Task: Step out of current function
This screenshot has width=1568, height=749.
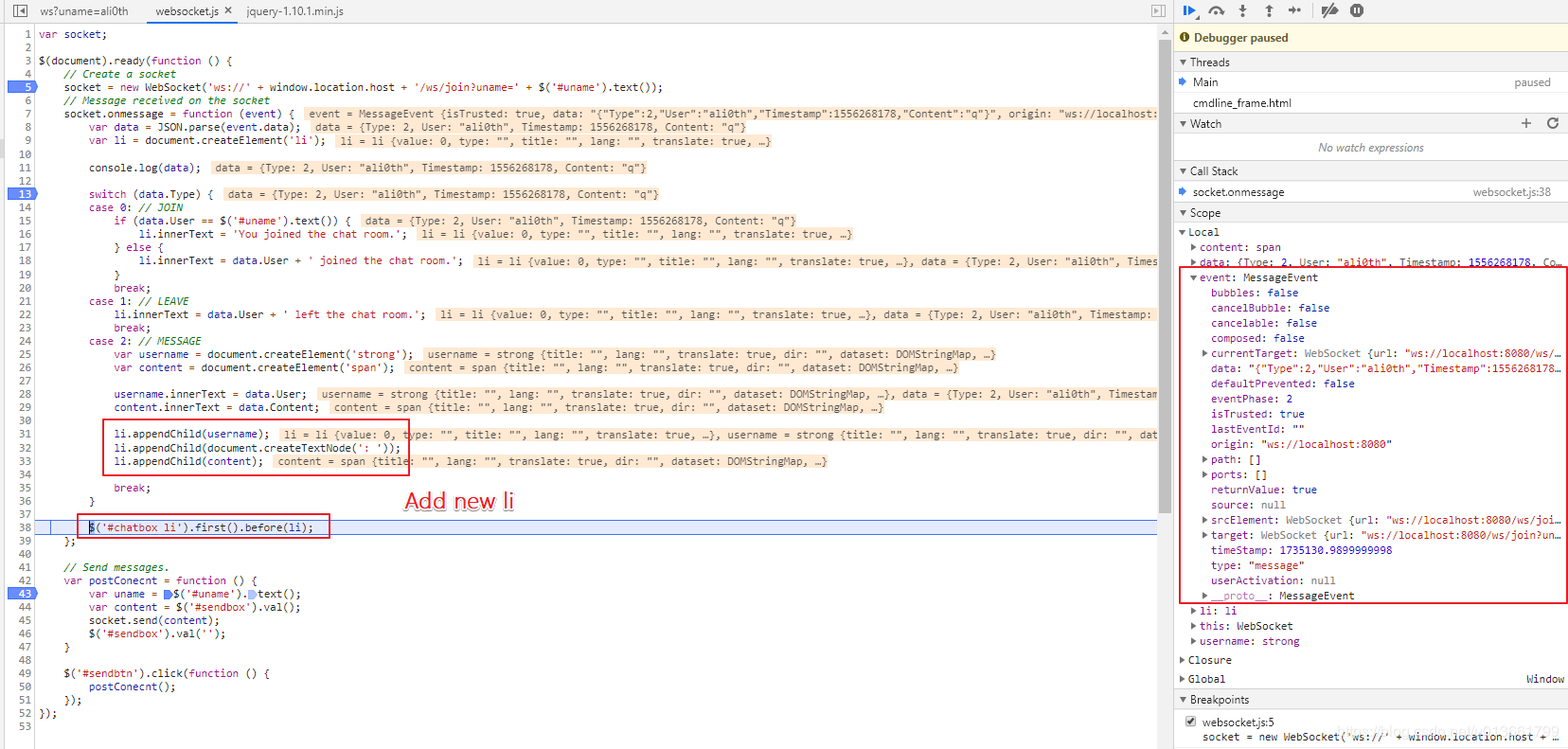Action: (1269, 10)
